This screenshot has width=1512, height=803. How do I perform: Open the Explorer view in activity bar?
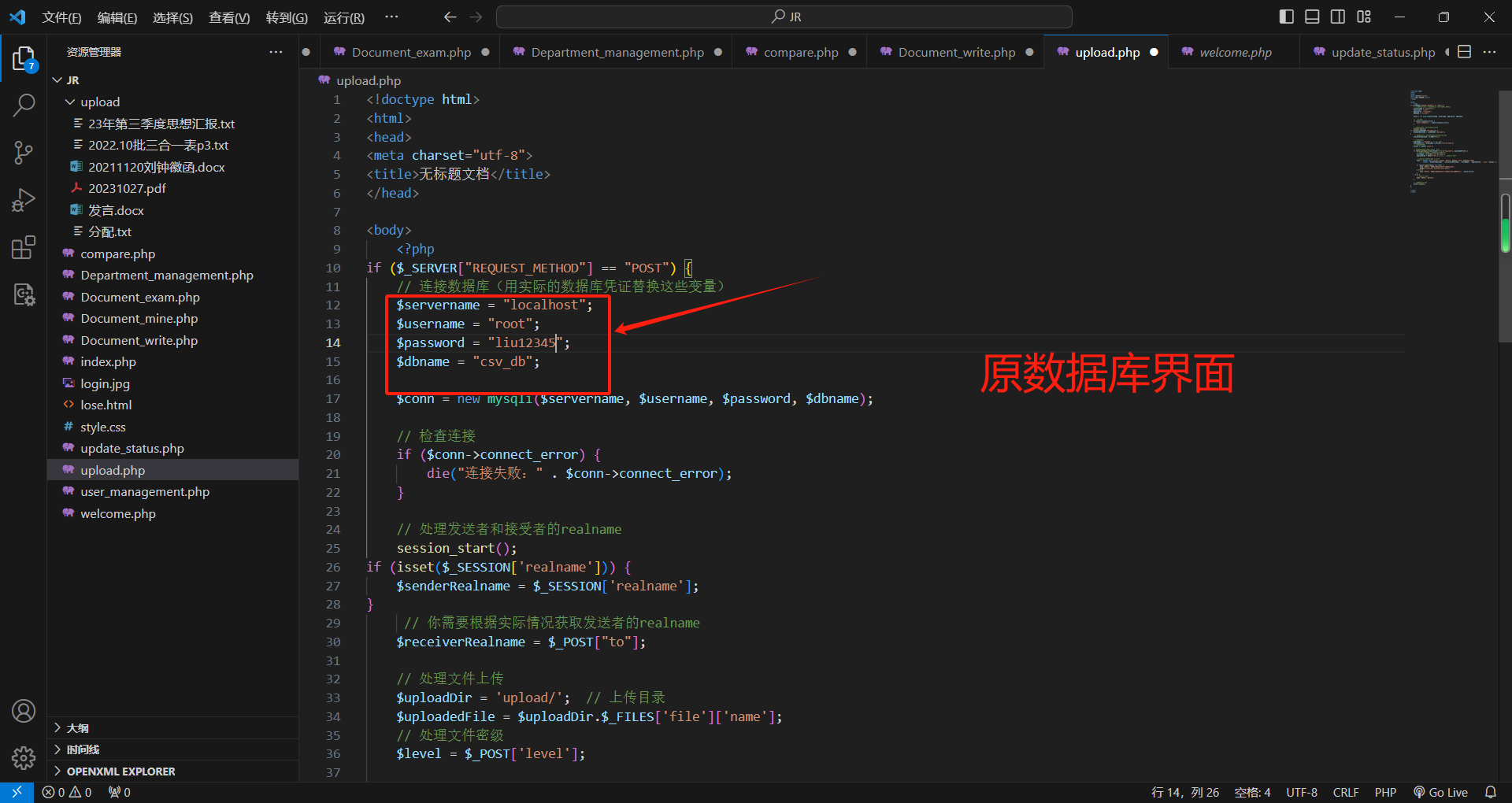24,59
